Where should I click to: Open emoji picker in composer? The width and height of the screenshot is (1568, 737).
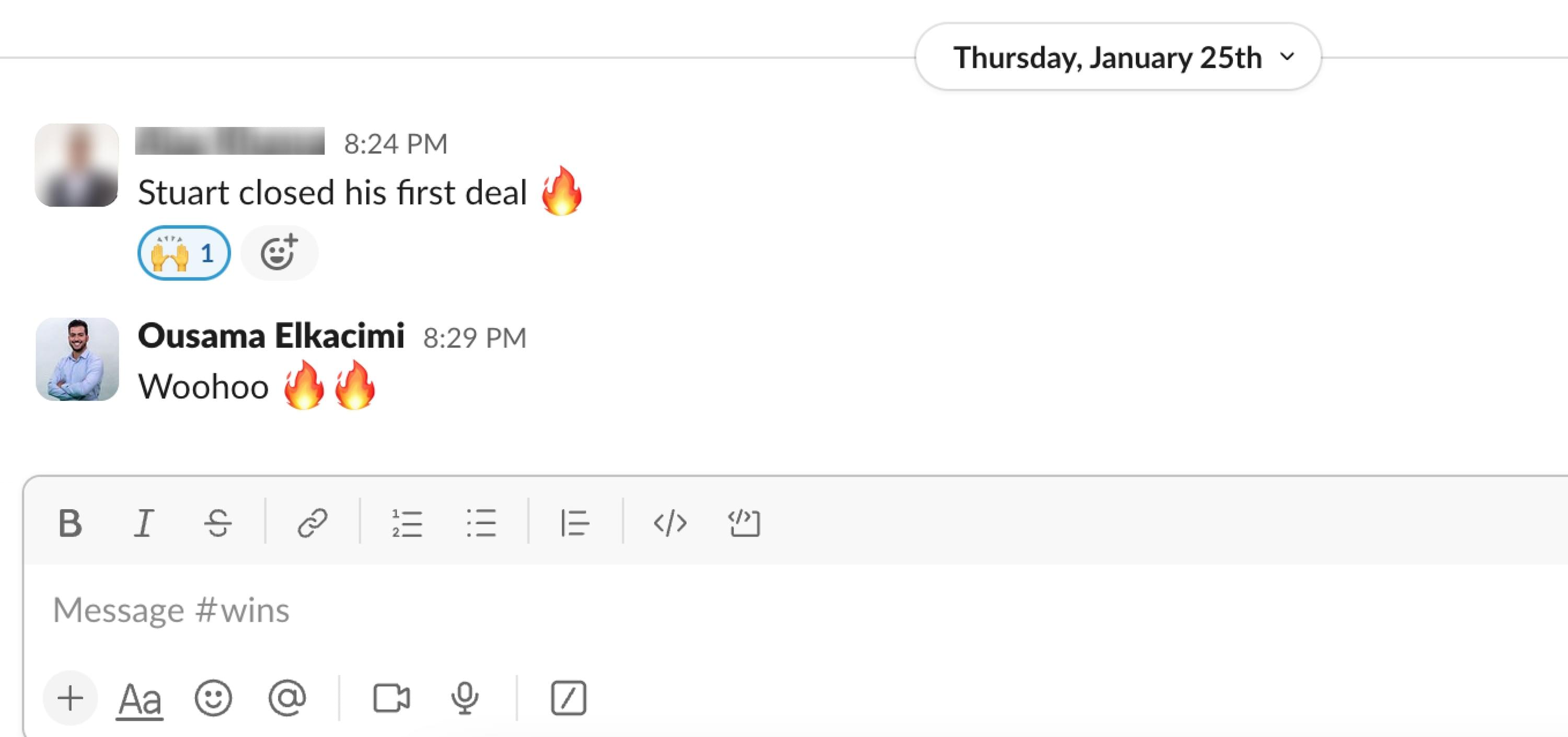coord(213,698)
